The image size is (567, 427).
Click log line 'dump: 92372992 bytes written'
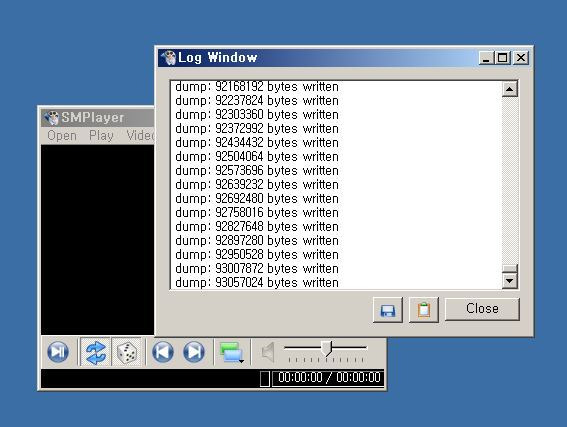(x=257, y=129)
